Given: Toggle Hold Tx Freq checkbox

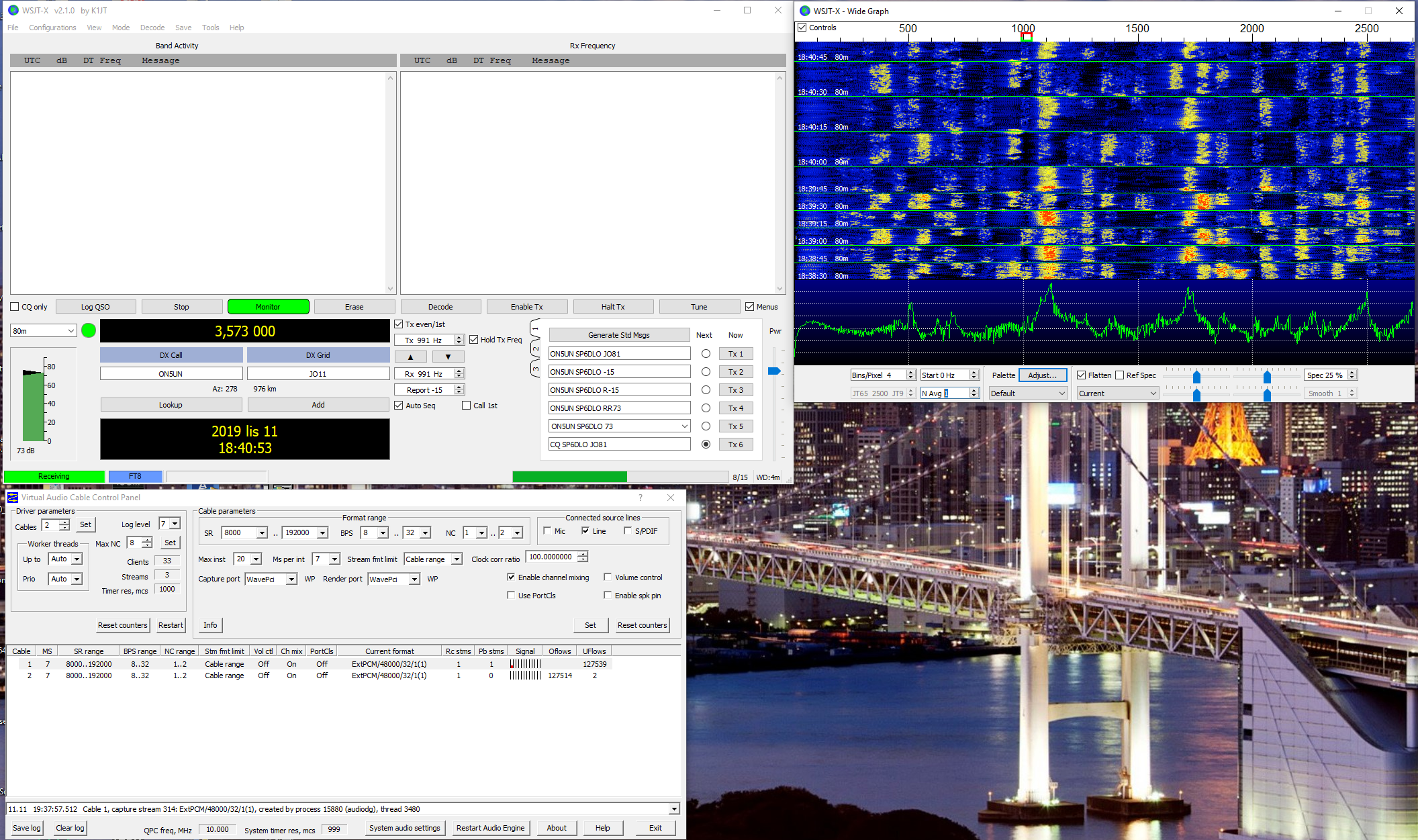Looking at the screenshot, I should point(474,340).
